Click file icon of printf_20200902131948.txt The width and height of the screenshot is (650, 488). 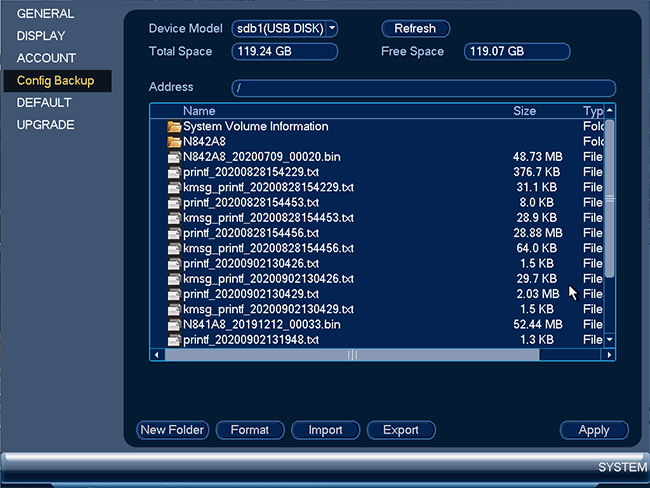tap(174, 340)
